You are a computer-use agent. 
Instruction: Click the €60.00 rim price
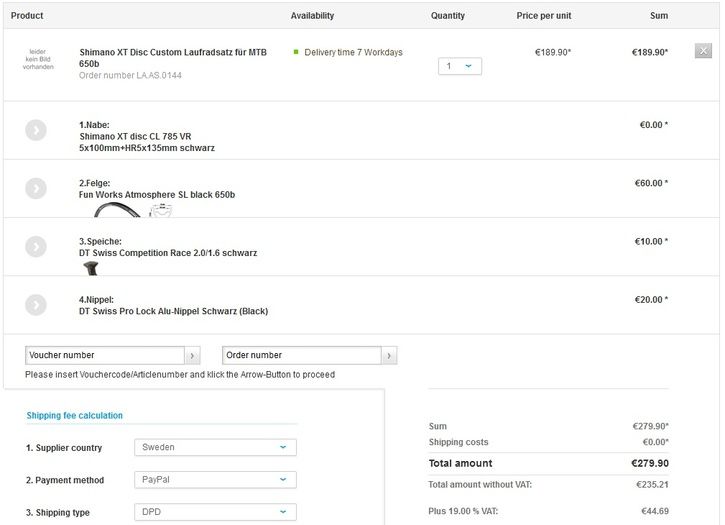(651, 183)
